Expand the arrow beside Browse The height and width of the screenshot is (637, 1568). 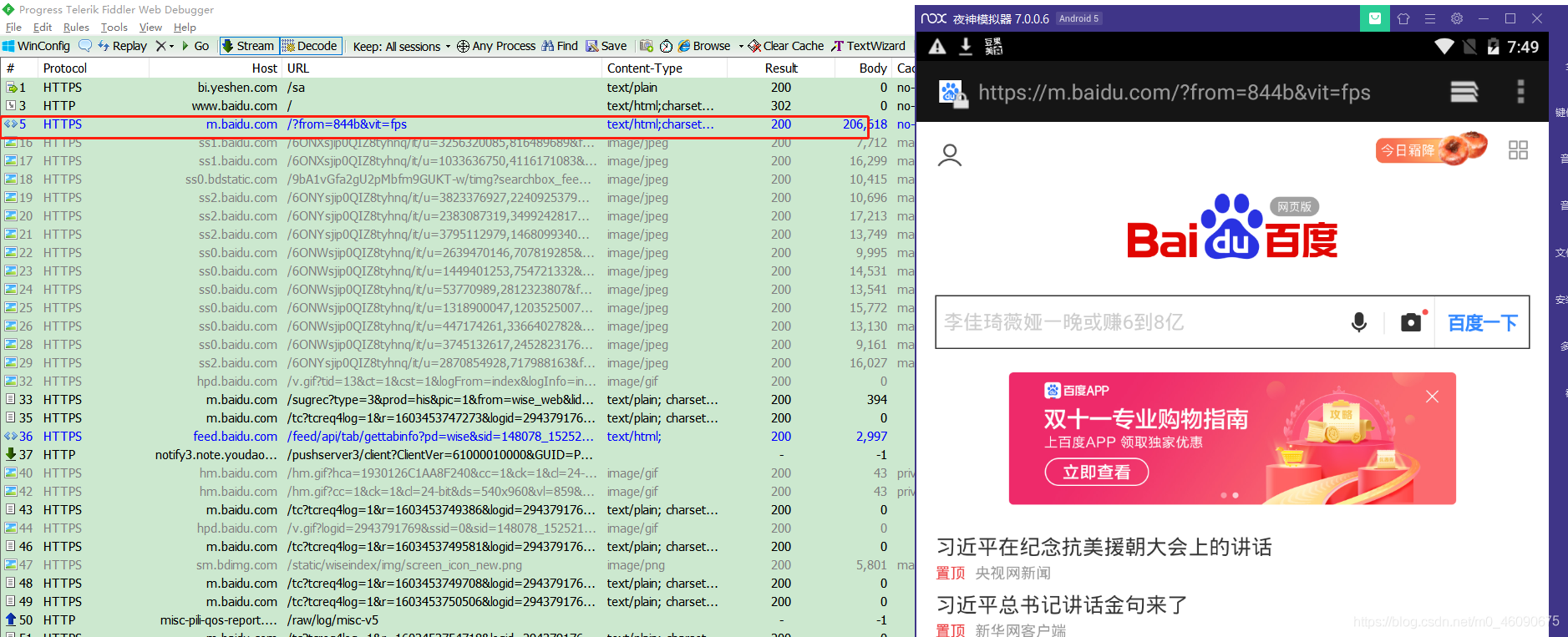(x=740, y=46)
